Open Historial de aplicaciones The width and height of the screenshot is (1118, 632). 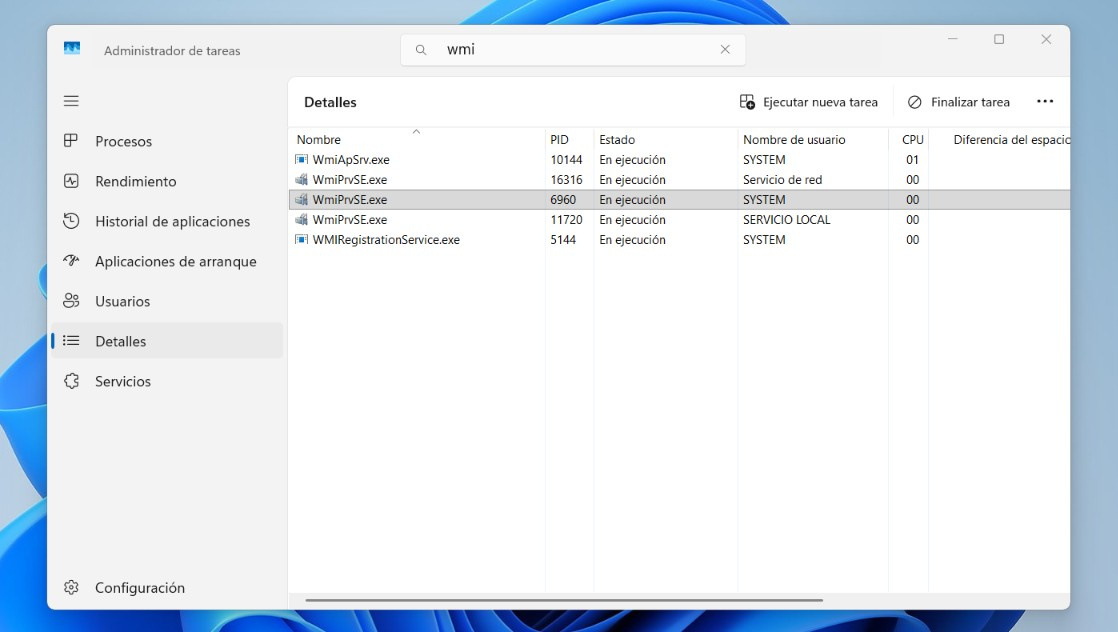tap(167, 221)
